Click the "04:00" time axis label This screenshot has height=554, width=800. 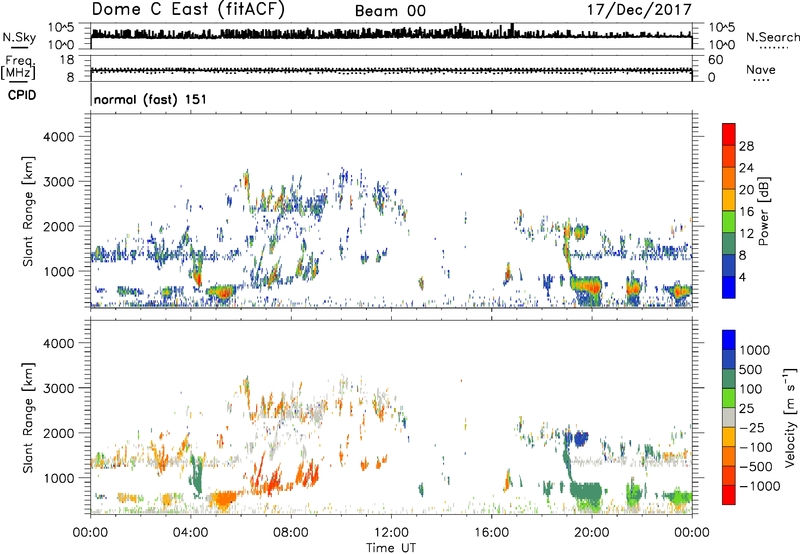[x=191, y=533]
